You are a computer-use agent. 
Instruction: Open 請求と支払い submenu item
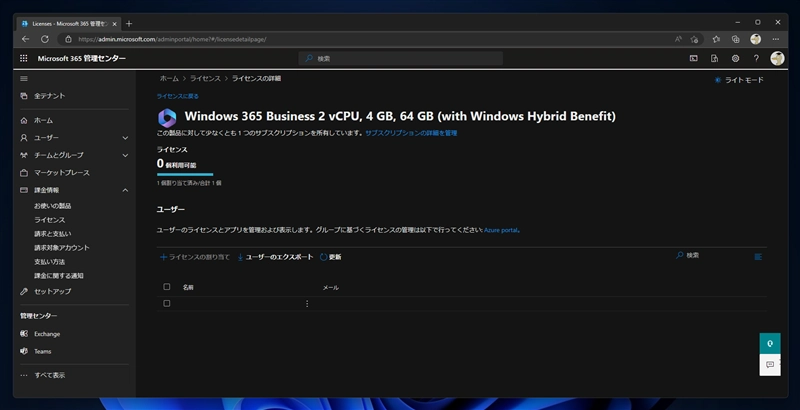pyautogui.click(x=53, y=234)
